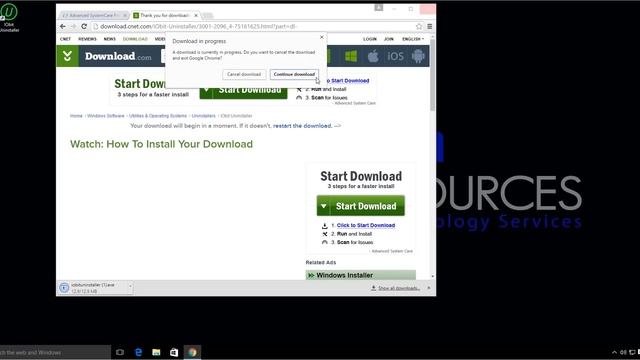Expand the download item options arrow

click(130, 287)
